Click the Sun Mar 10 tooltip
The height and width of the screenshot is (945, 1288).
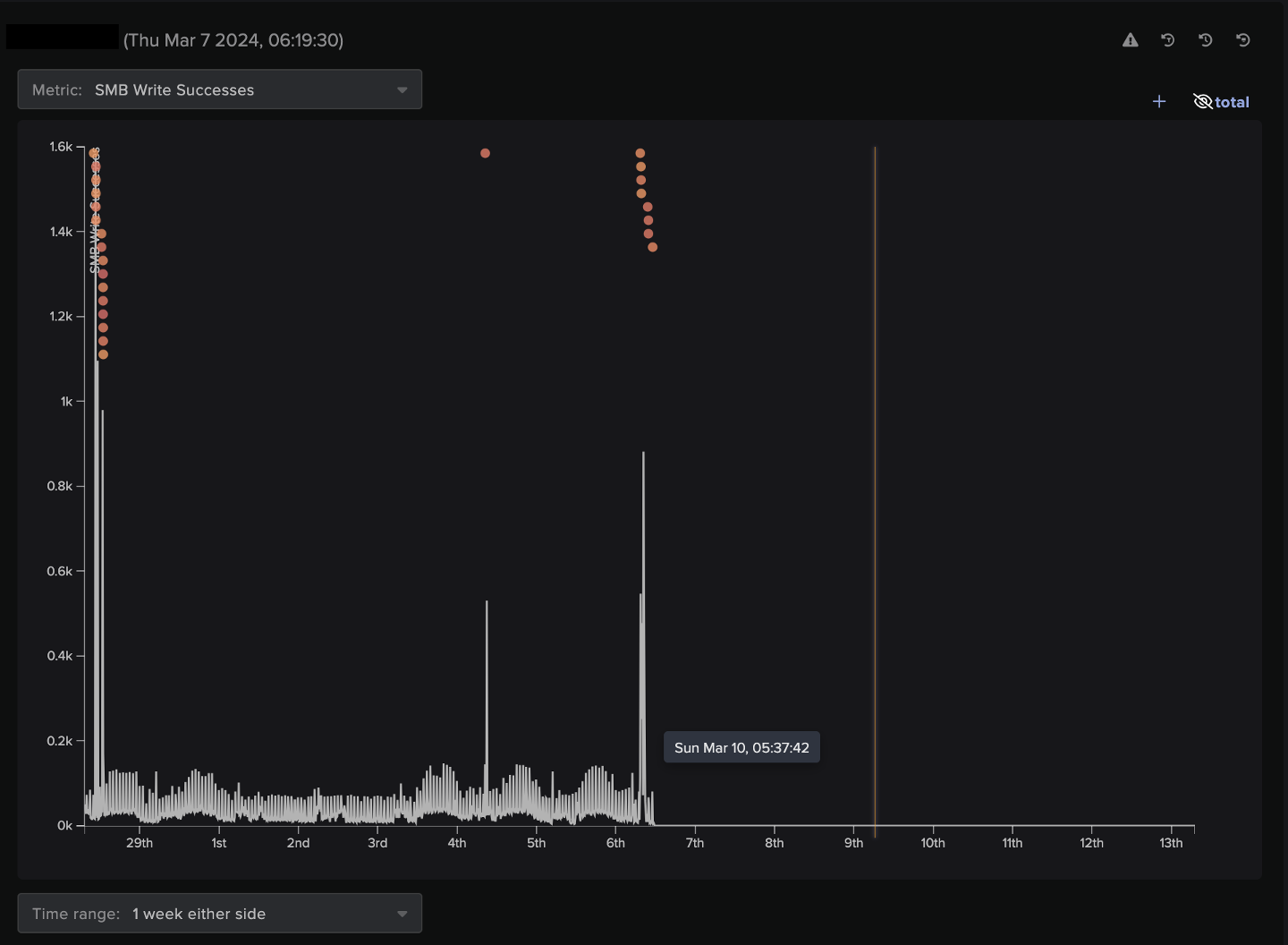(x=741, y=748)
